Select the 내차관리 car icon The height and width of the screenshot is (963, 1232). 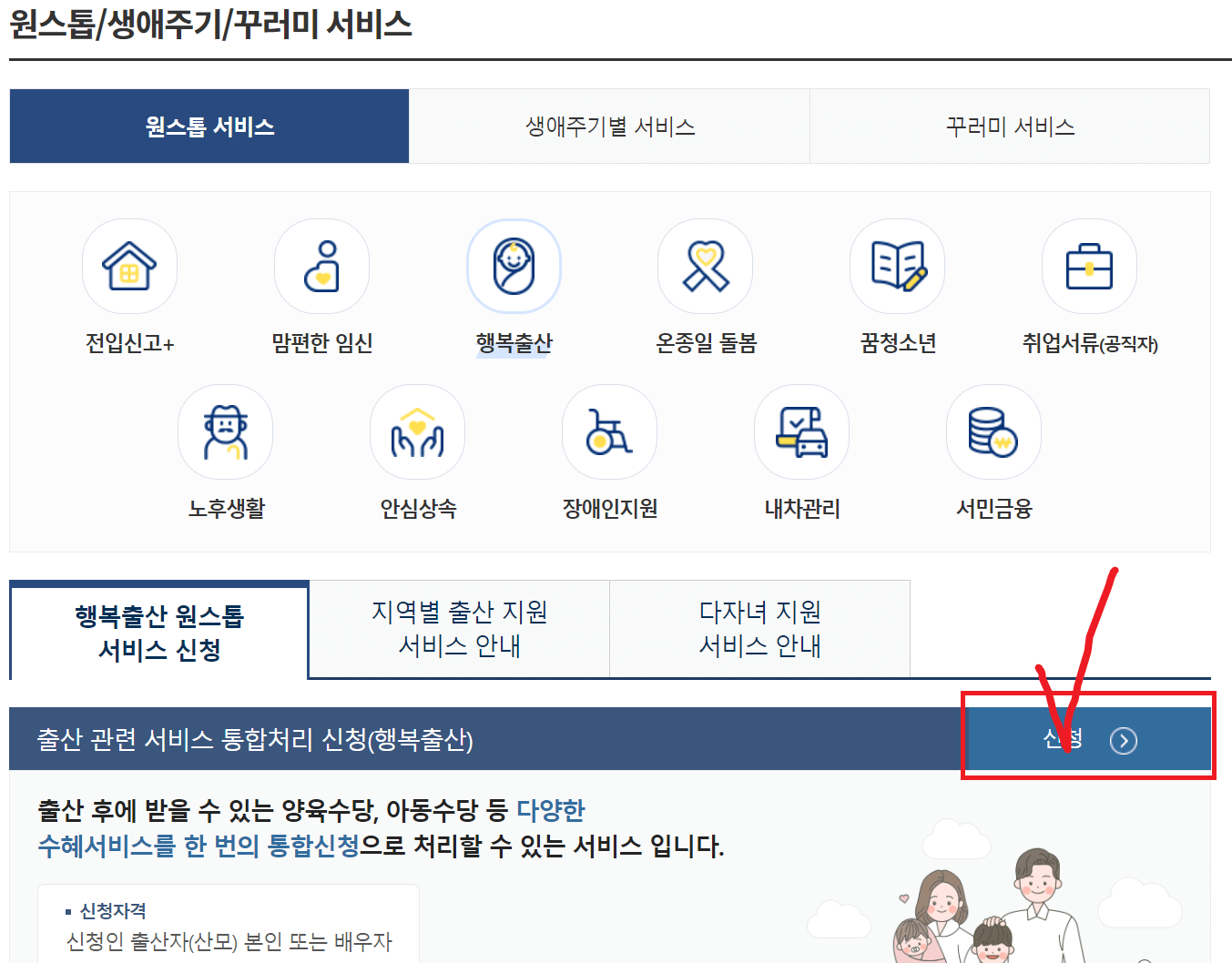pyautogui.click(x=801, y=431)
